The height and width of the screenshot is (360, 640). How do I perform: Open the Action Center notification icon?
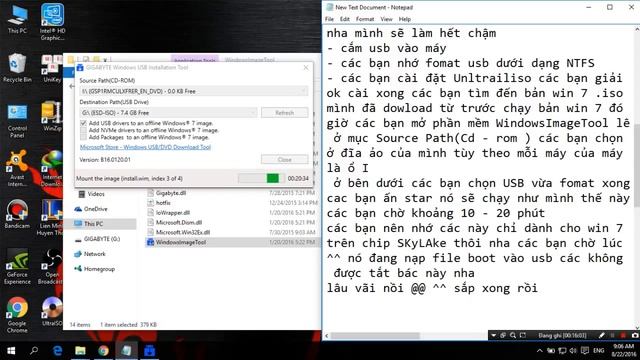click(585, 351)
